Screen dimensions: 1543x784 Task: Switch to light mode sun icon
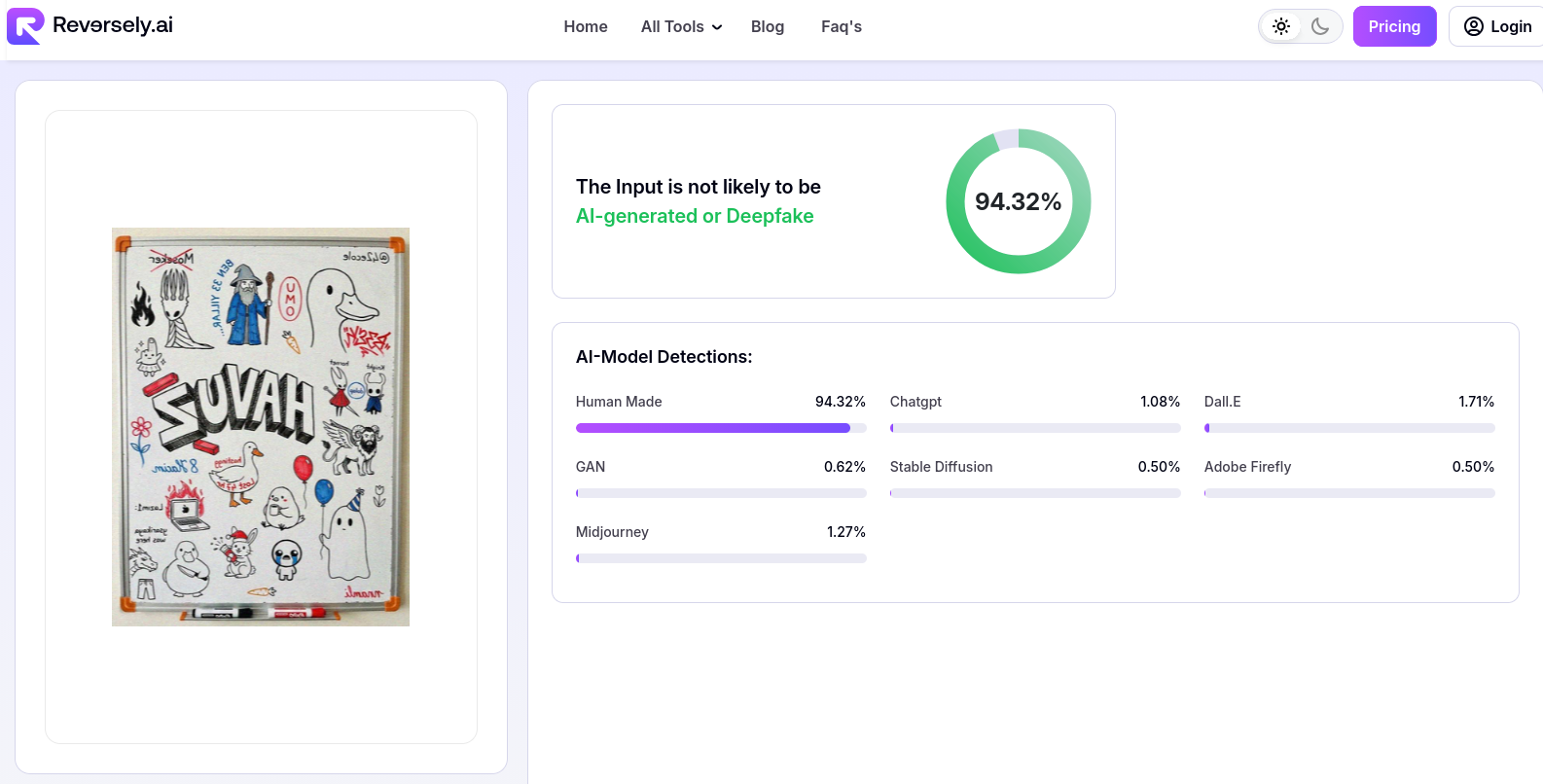[1281, 26]
